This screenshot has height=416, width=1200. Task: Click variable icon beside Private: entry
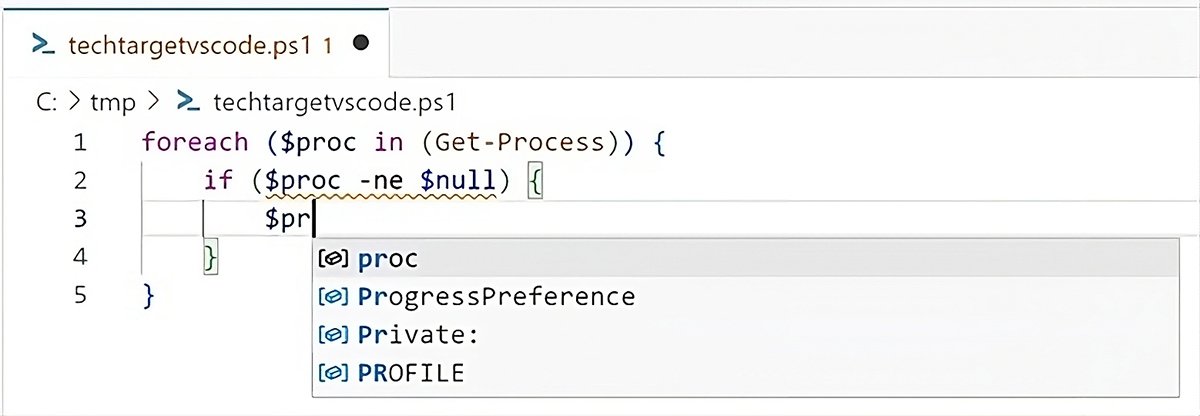332,335
